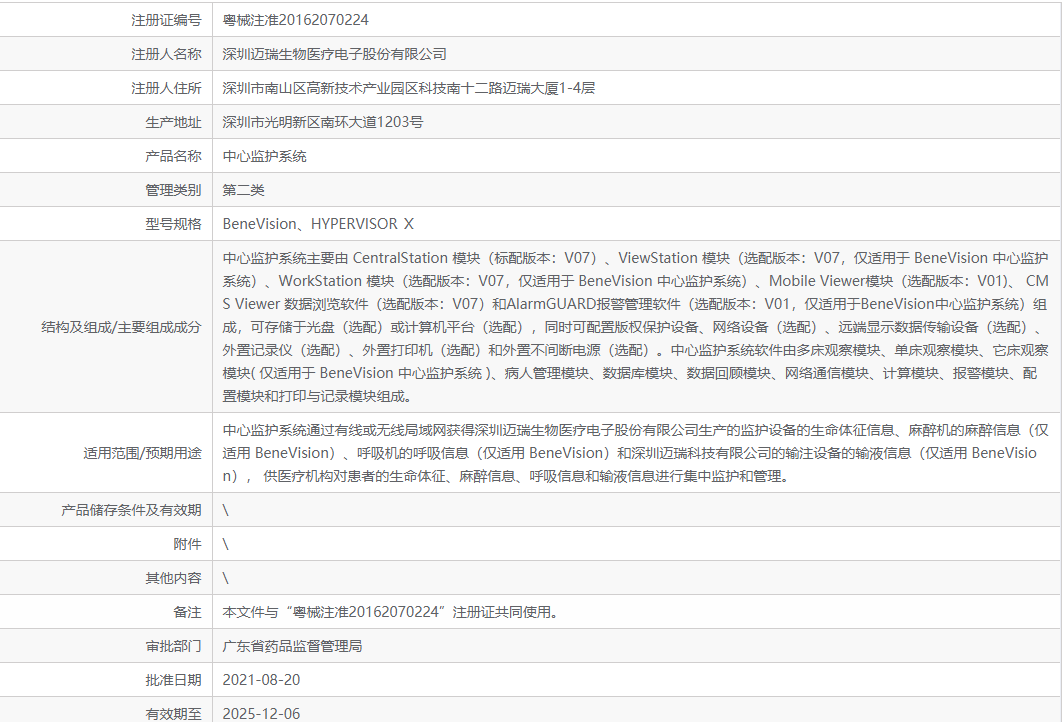Click the expiry date 2025-12-06
Viewport: 1062px width, 722px height.
coord(261,714)
